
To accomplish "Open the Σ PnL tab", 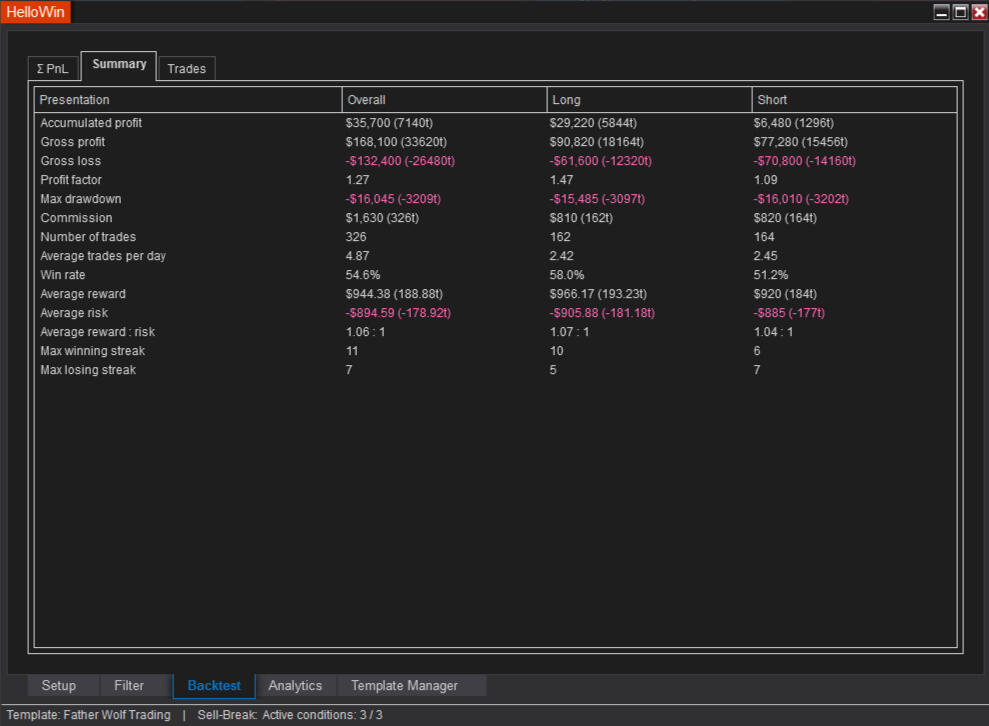I will point(53,69).
